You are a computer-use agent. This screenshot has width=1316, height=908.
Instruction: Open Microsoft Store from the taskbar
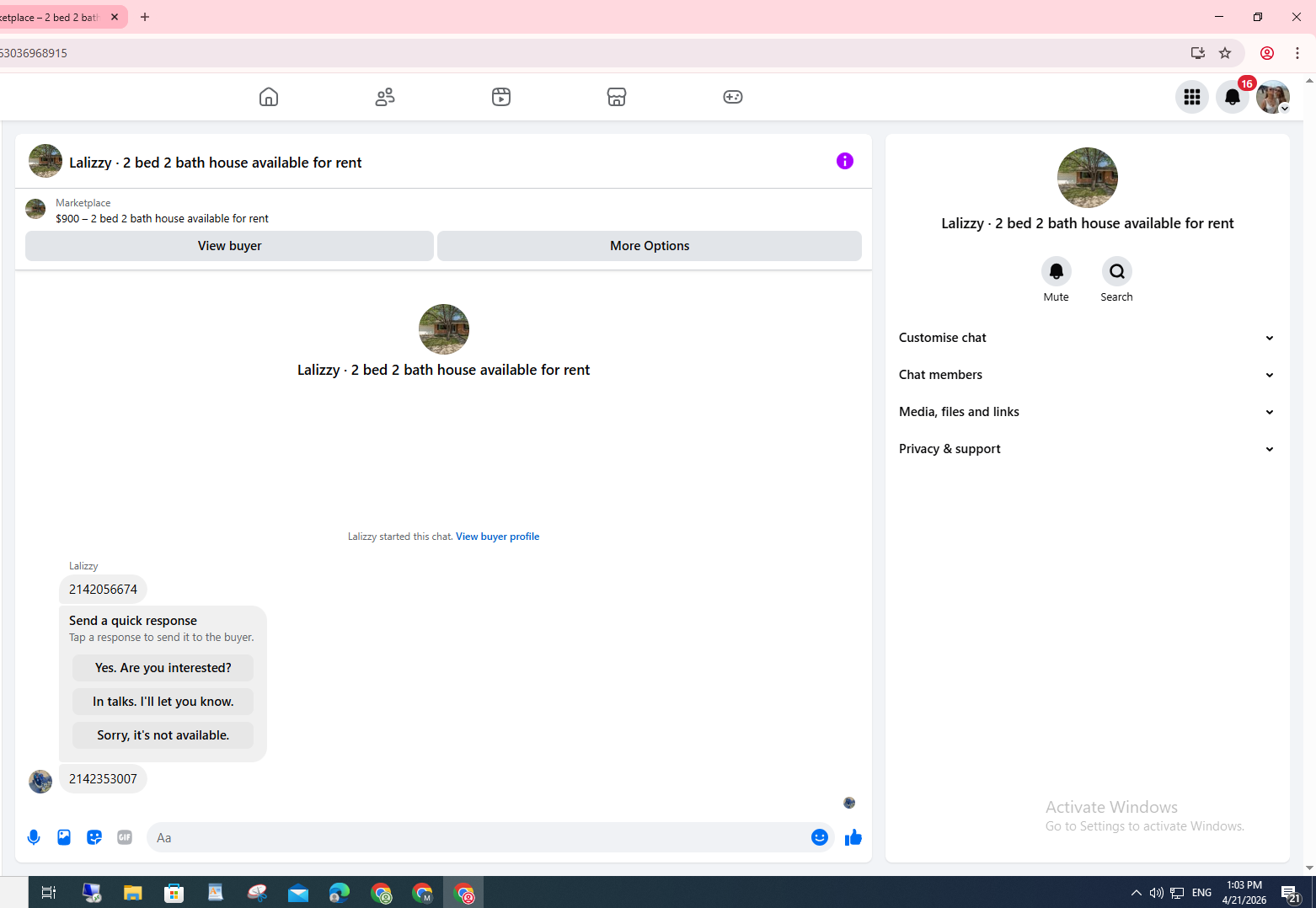pyautogui.click(x=174, y=893)
